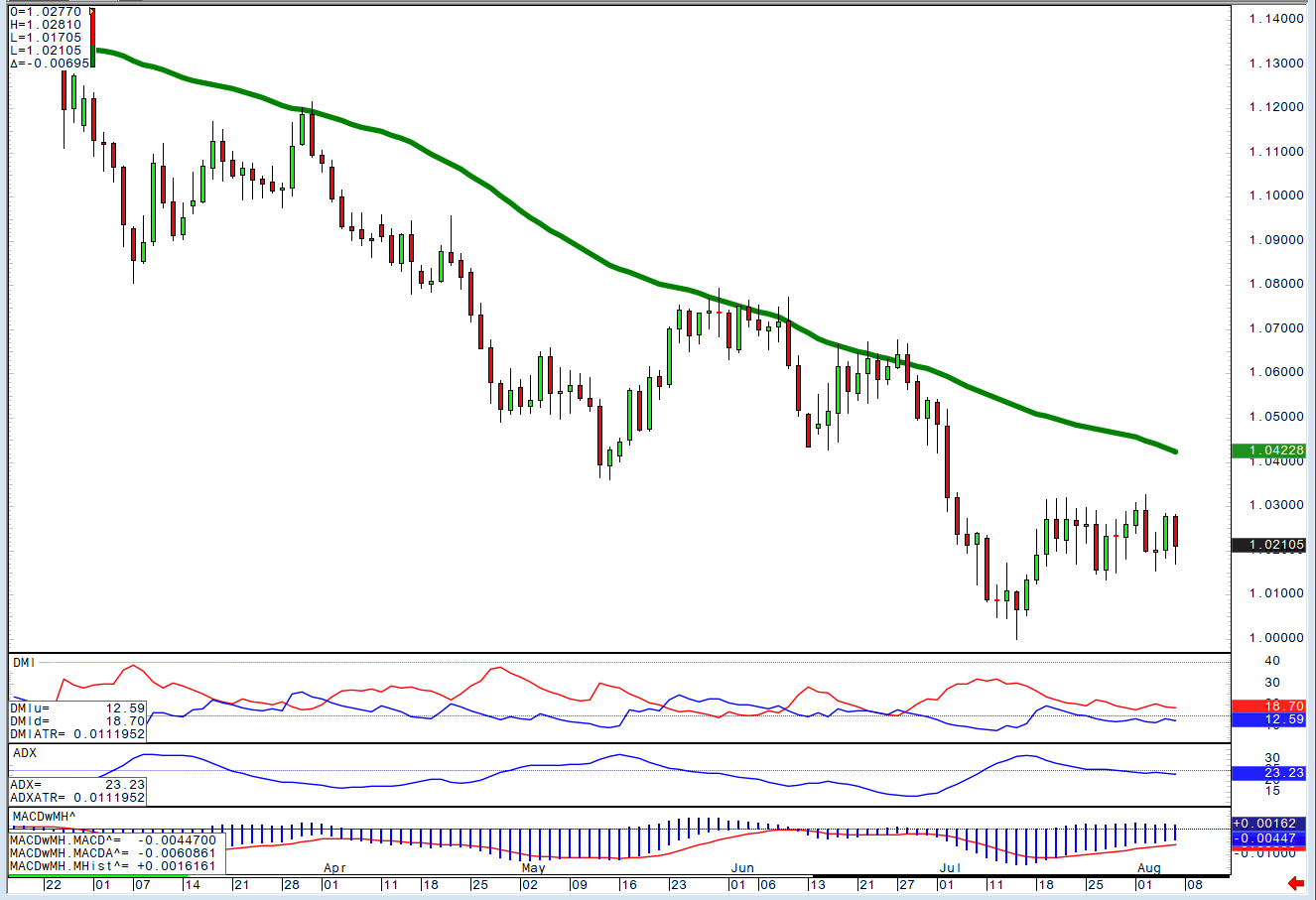Click the 27 date label on time axis
Image resolution: width=1316 pixels, height=900 pixels.
point(906,884)
